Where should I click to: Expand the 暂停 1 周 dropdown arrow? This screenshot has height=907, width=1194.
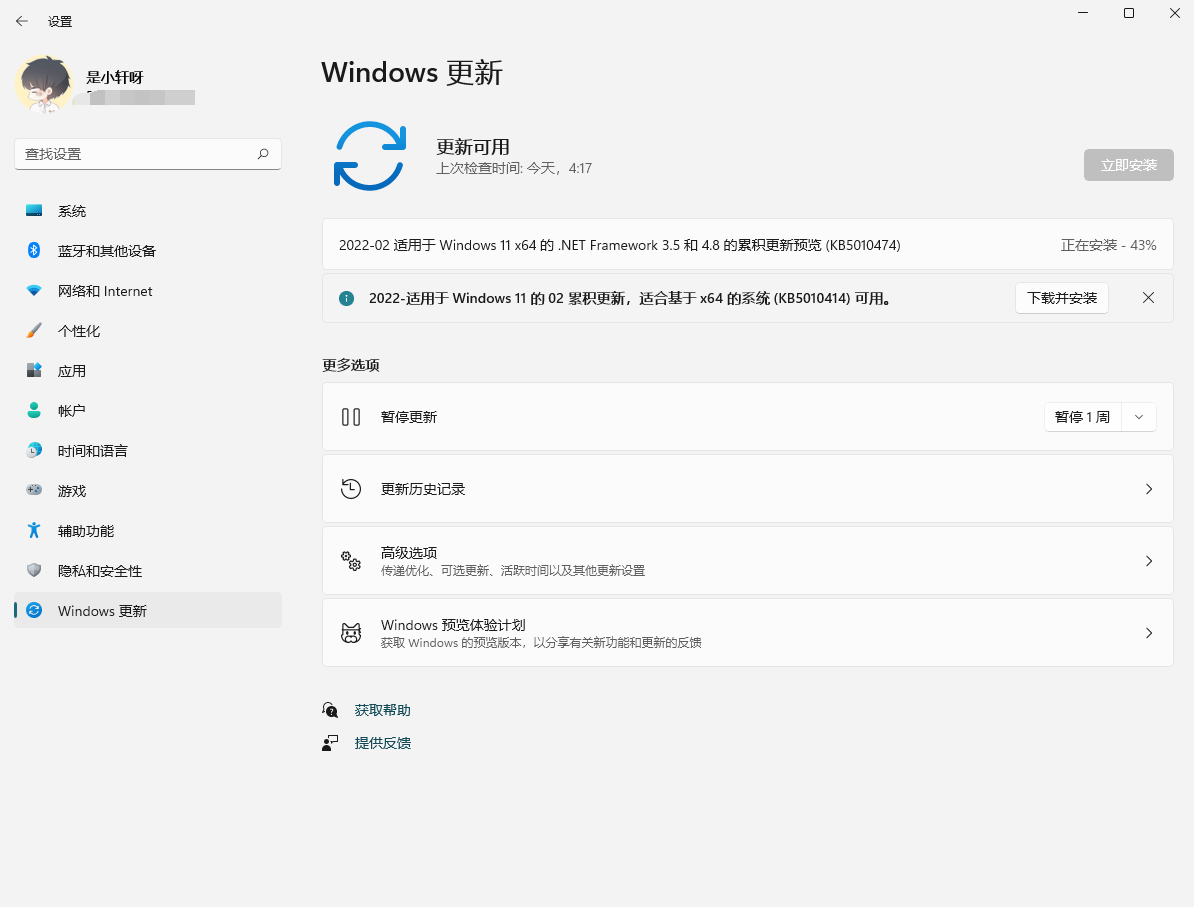pos(1139,416)
